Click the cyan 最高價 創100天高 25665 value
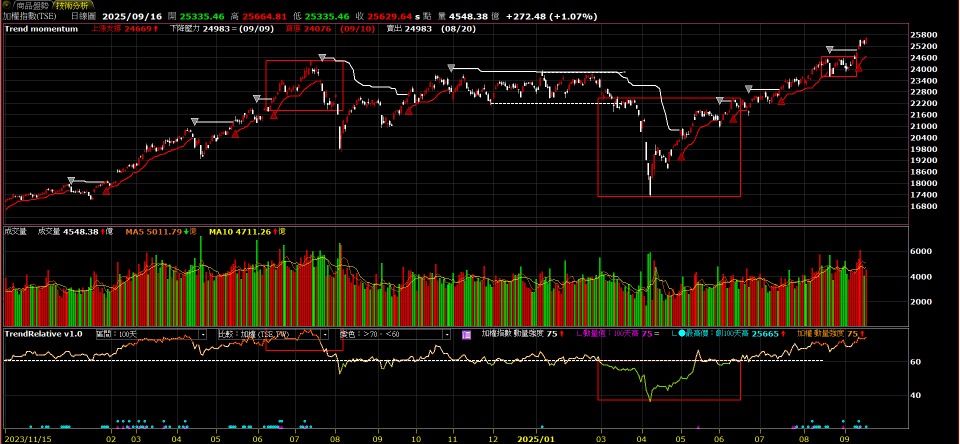960x444 pixels. click(732, 334)
